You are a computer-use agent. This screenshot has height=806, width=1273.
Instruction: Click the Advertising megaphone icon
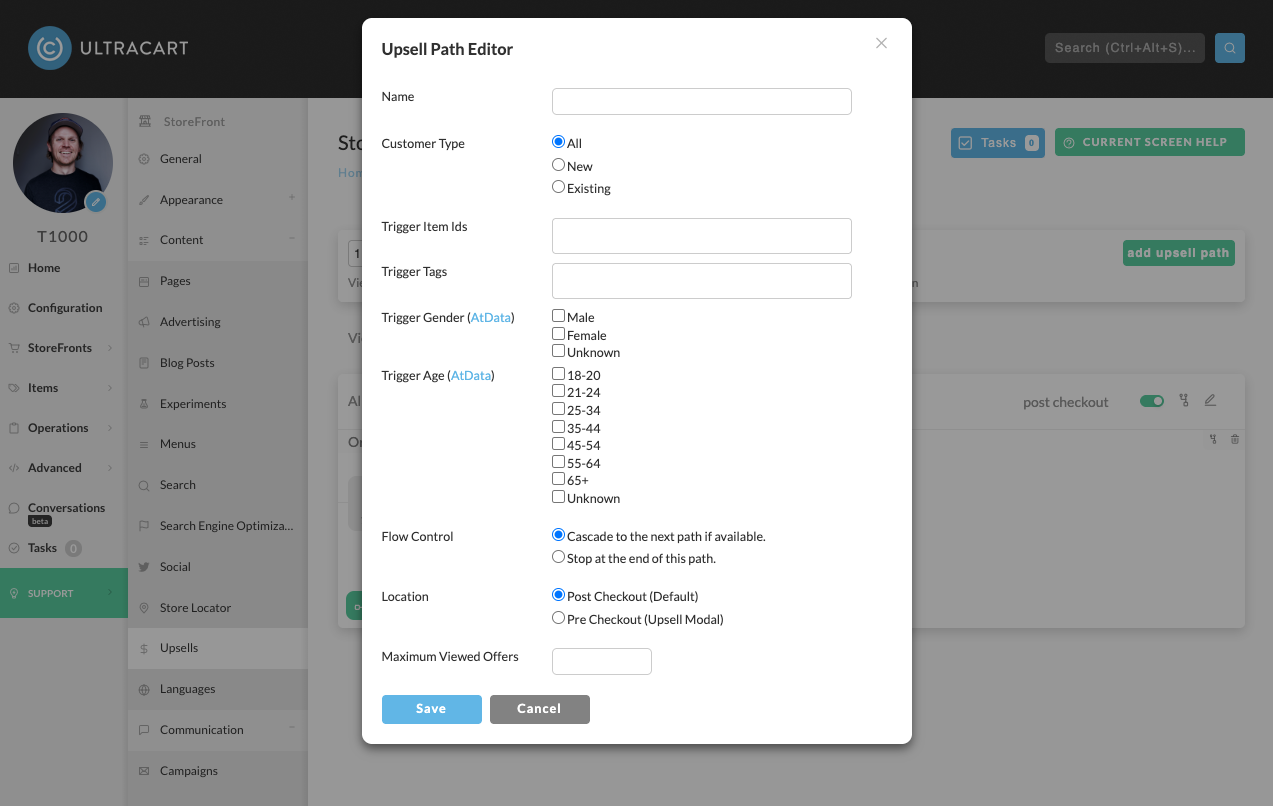click(144, 322)
